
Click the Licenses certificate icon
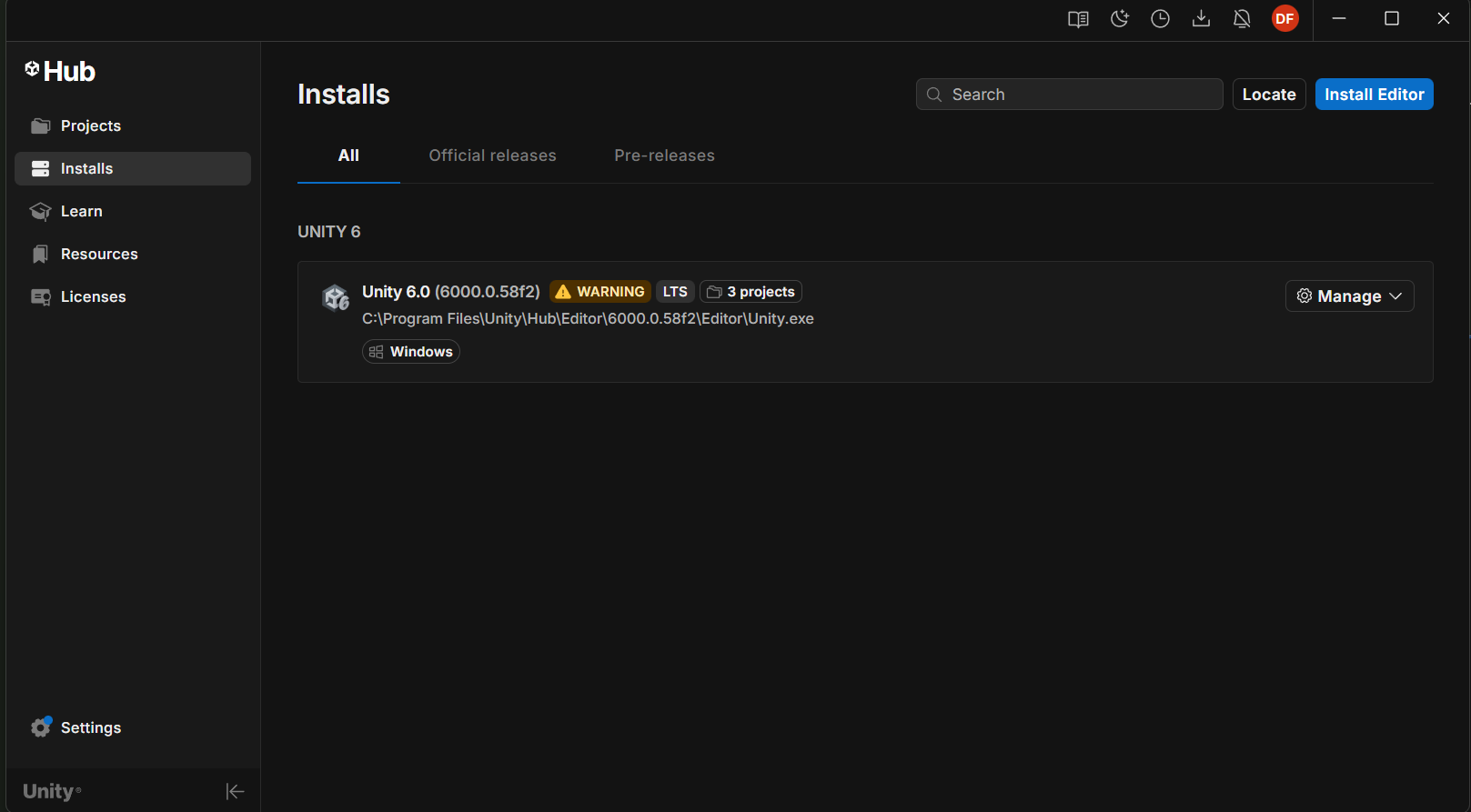coord(40,297)
